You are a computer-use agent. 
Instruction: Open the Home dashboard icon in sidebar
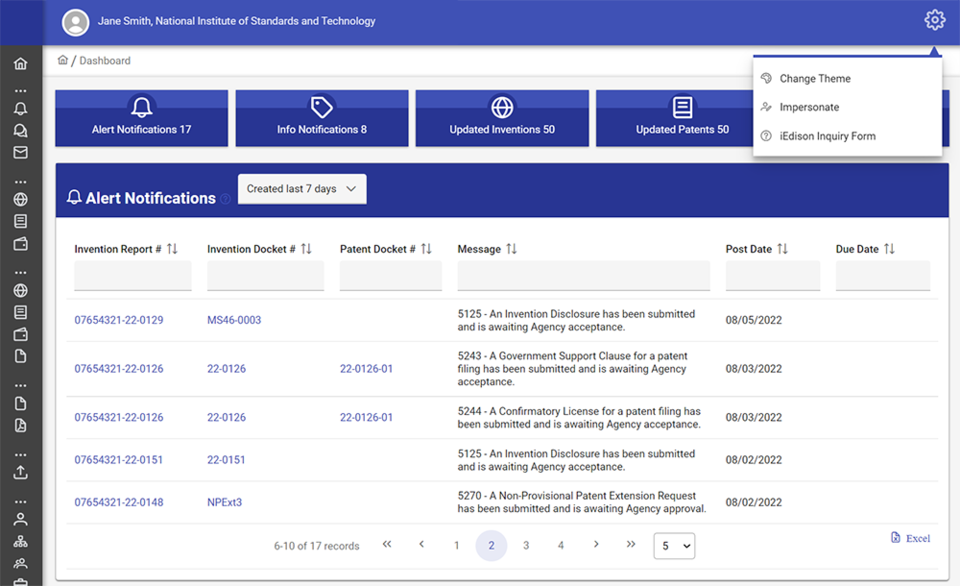pos(20,62)
